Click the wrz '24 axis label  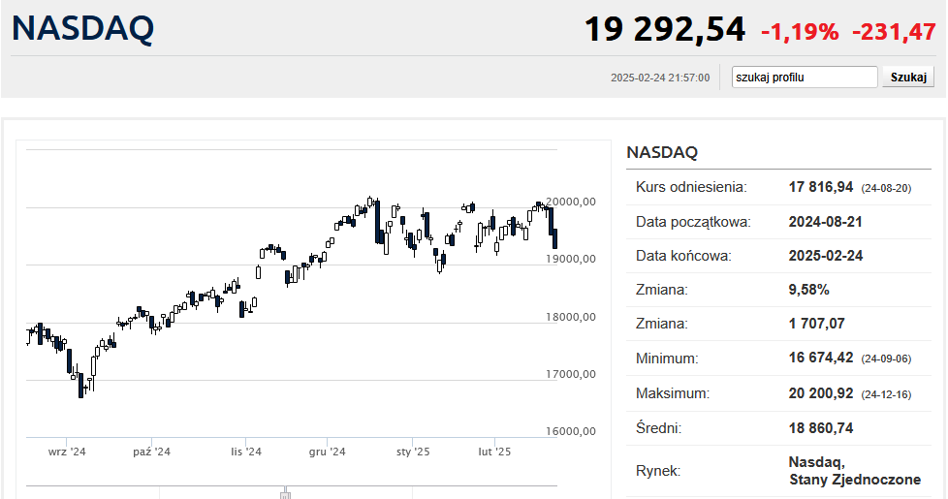[67, 452]
